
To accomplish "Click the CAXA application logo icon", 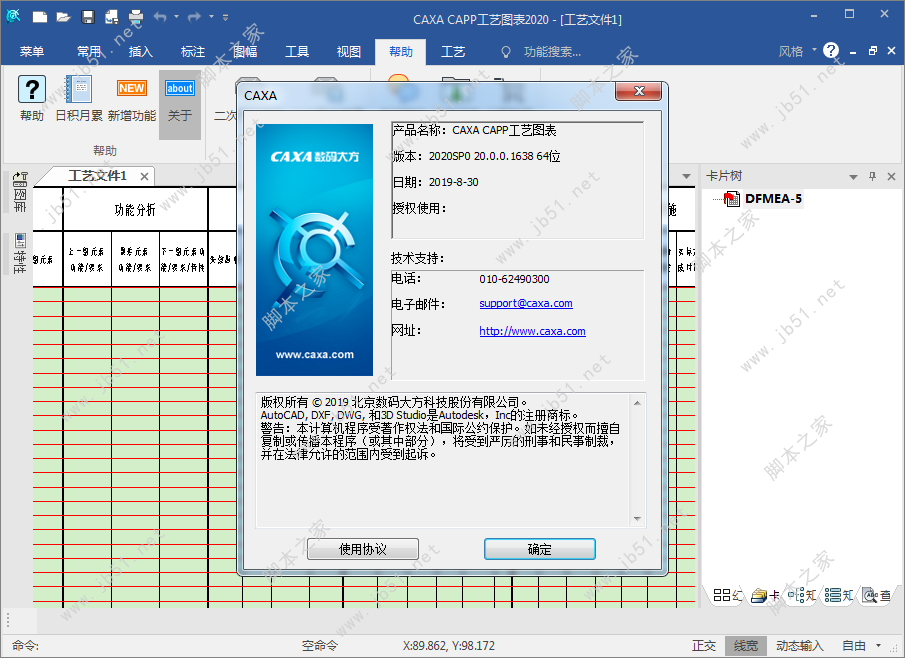I will point(13,16).
